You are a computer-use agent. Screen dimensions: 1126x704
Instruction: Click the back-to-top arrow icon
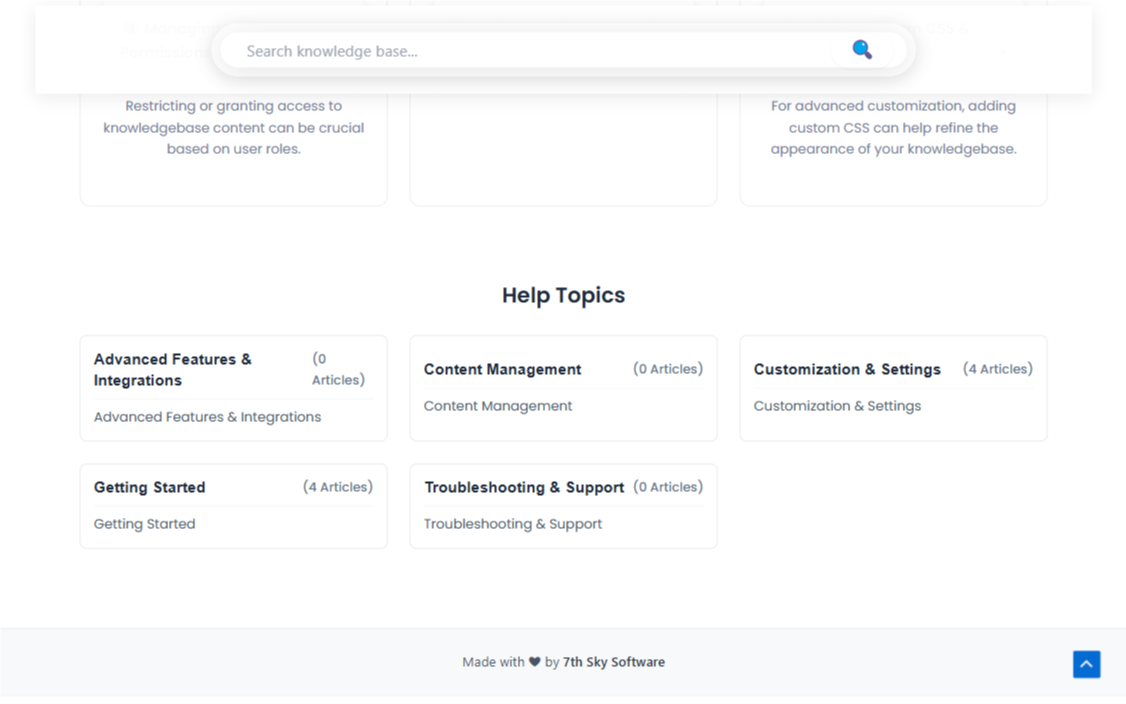point(1086,663)
